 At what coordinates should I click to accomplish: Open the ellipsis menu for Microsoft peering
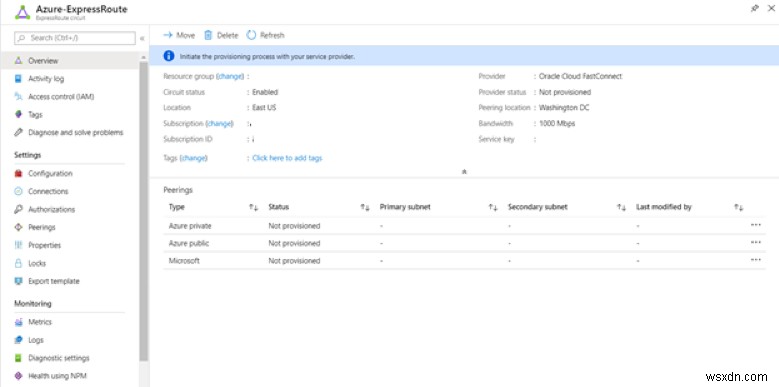[756, 260]
